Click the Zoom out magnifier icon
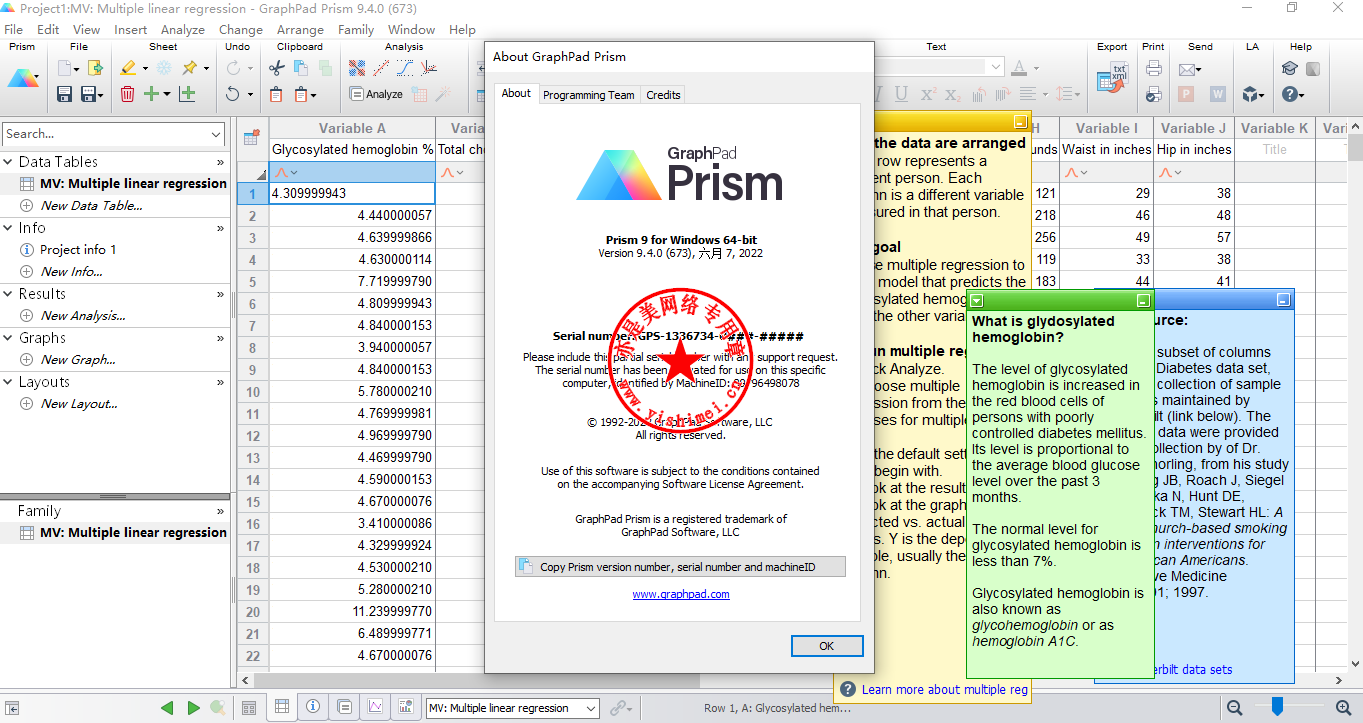The image size is (1363, 723). click(1235, 707)
